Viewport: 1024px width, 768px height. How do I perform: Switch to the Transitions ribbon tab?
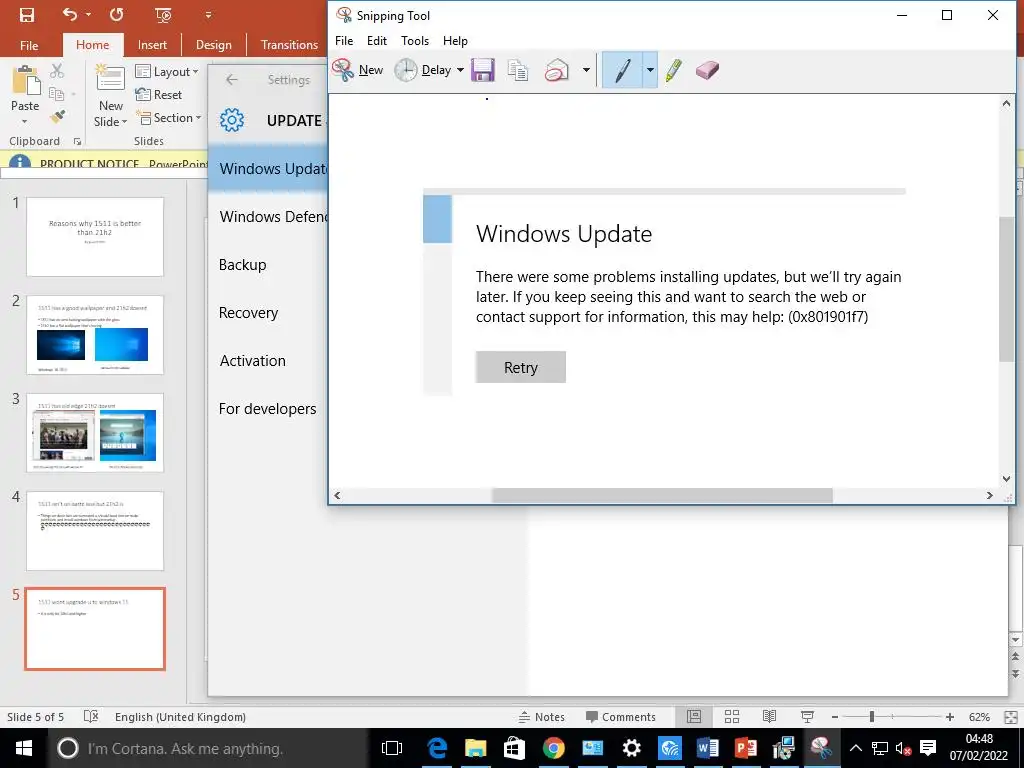289,45
